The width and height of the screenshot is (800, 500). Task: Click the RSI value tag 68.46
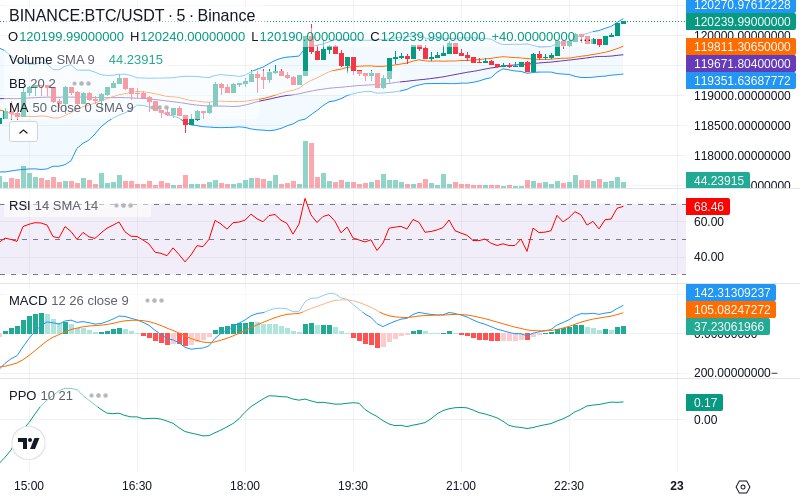(708, 207)
